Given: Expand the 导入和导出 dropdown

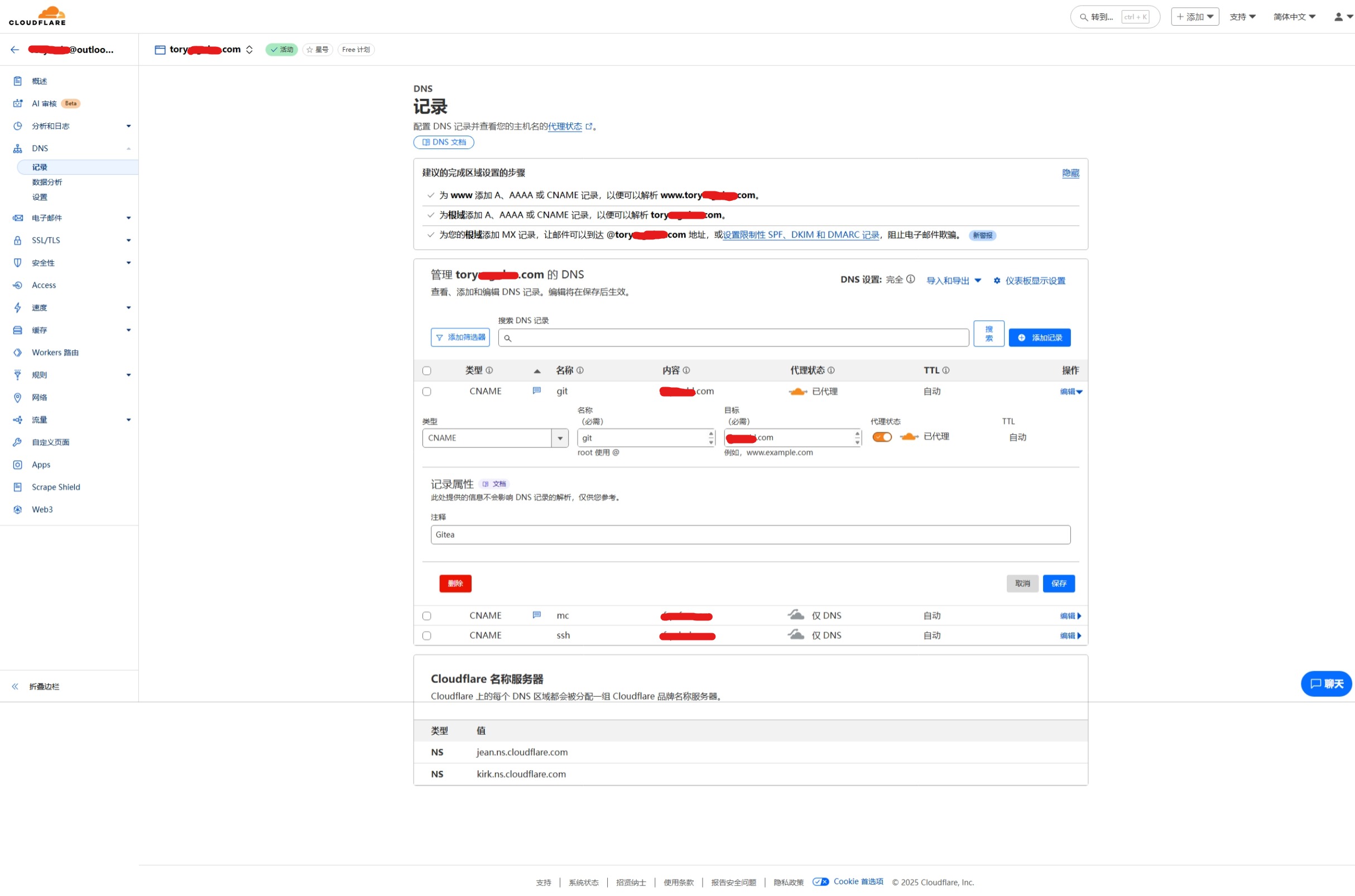Looking at the screenshot, I should [x=953, y=281].
